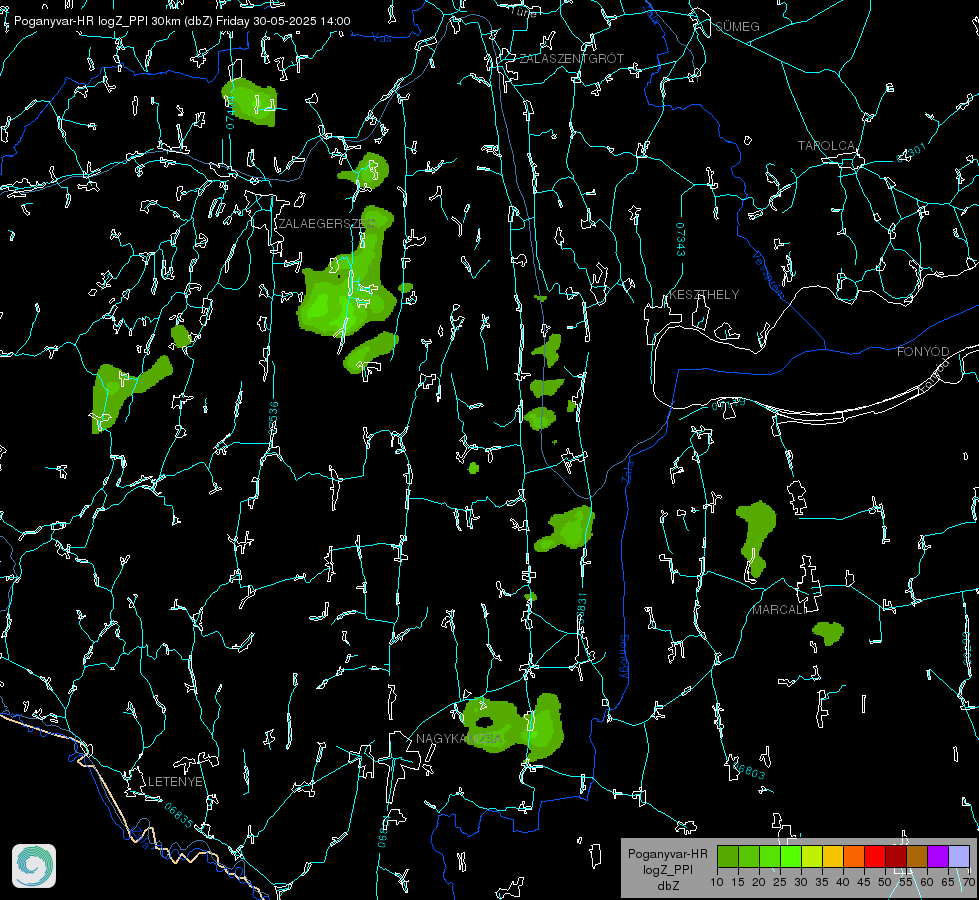Click the swirl logo icon
The height and width of the screenshot is (900, 979).
point(34,866)
